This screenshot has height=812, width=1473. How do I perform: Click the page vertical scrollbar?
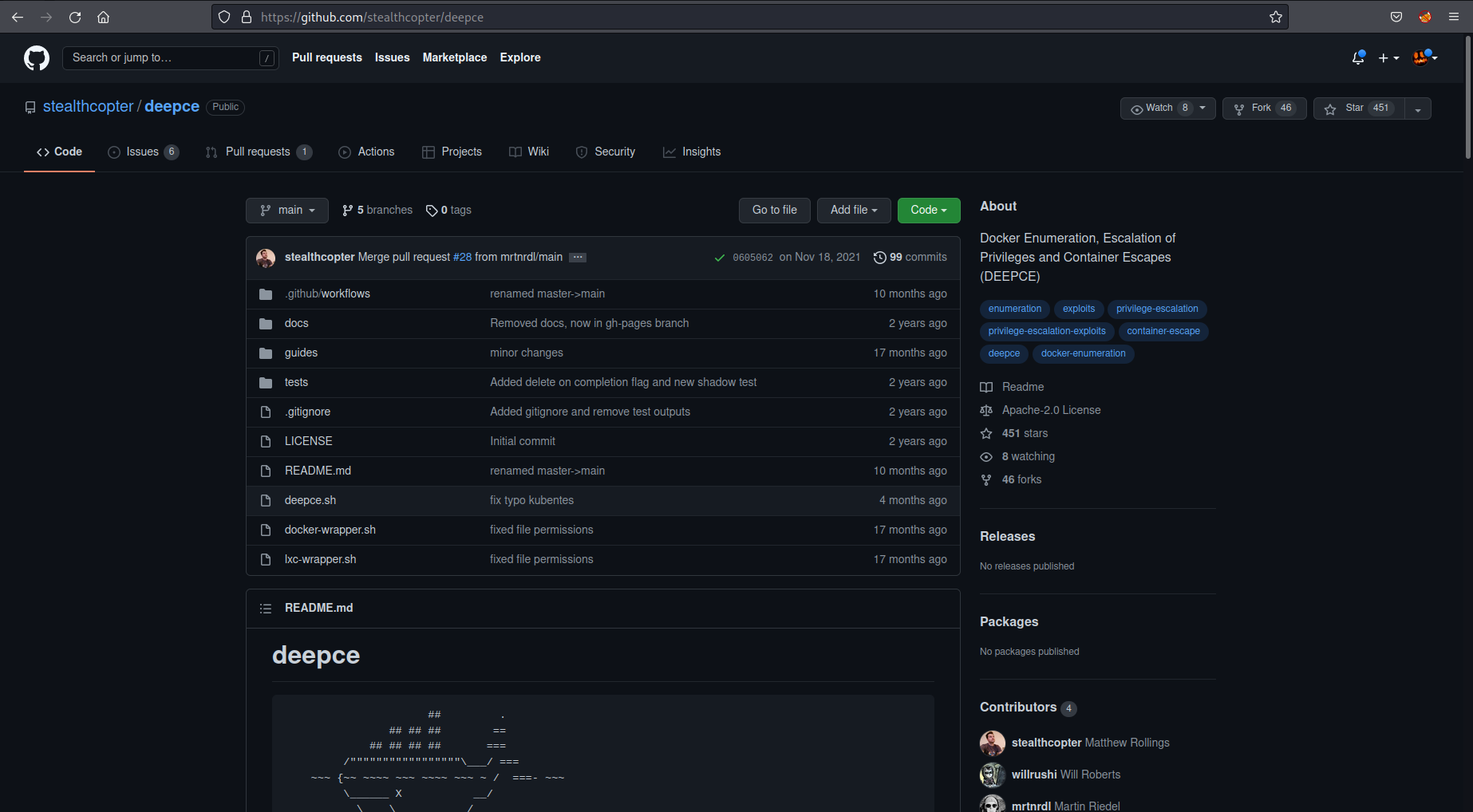pyautogui.click(x=1467, y=97)
